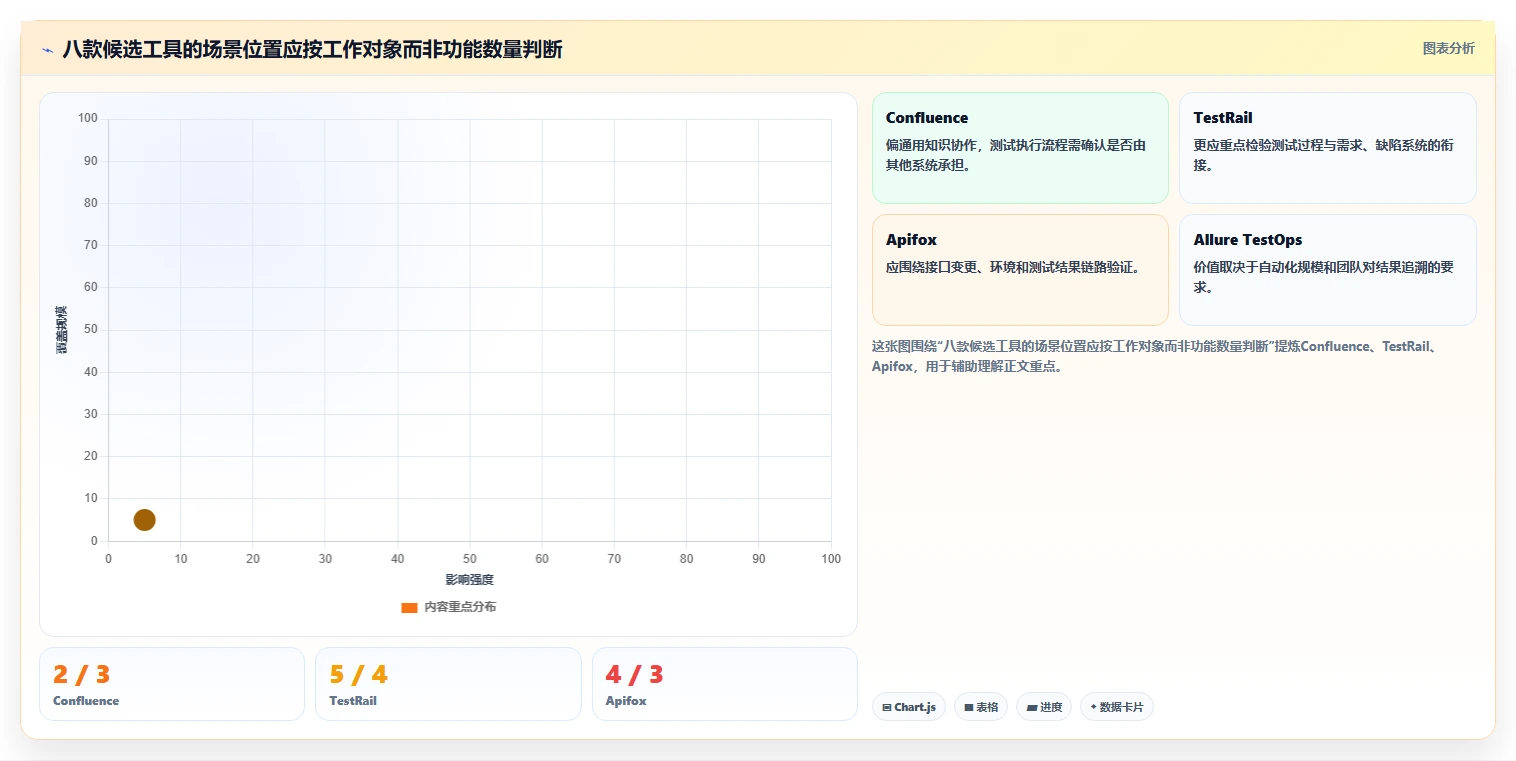Click the orange legend color box
1516x761 pixels.
pyautogui.click(x=409, y=607)
